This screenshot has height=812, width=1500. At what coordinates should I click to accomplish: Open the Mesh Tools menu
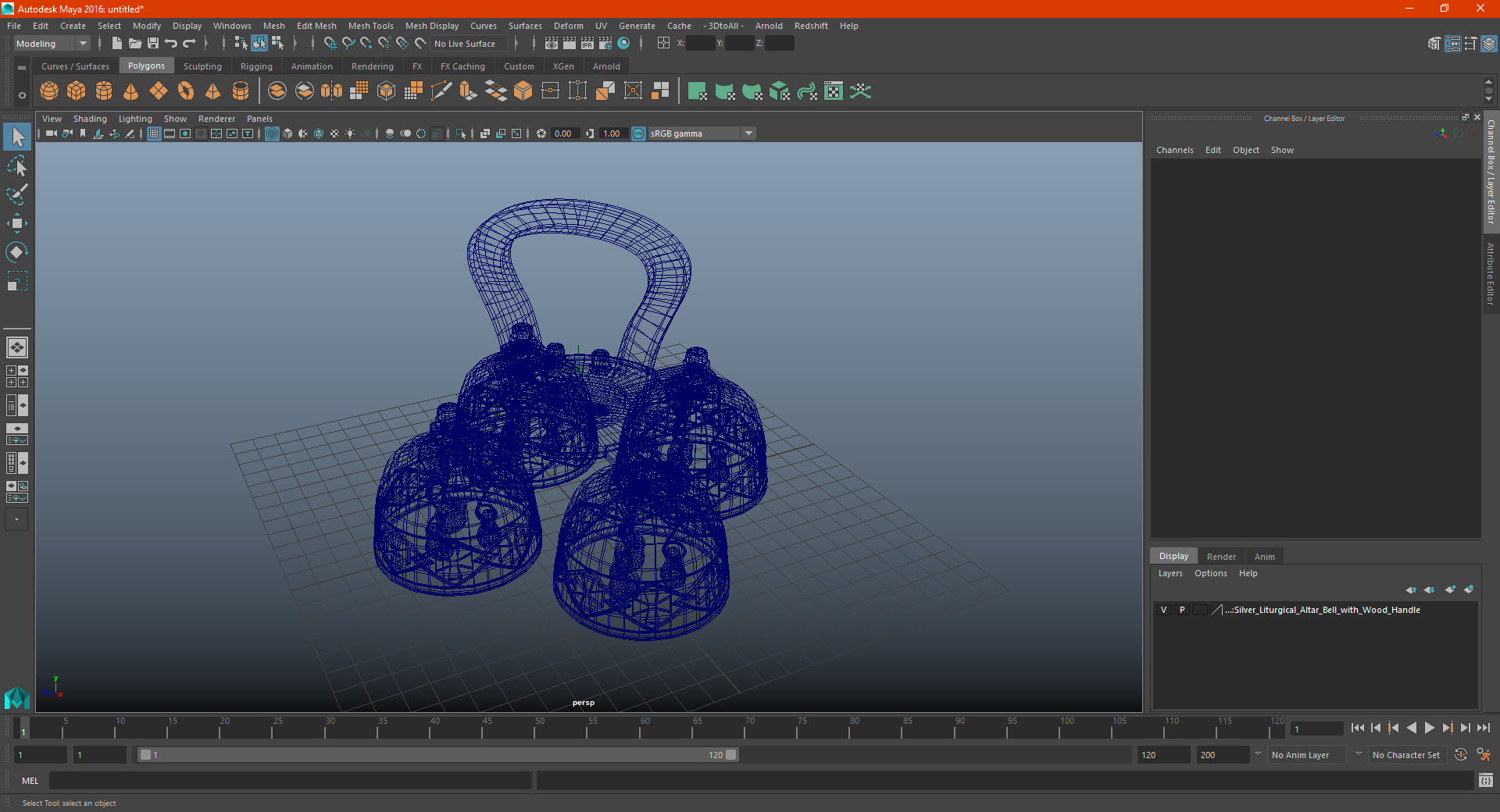click(370, 26)
